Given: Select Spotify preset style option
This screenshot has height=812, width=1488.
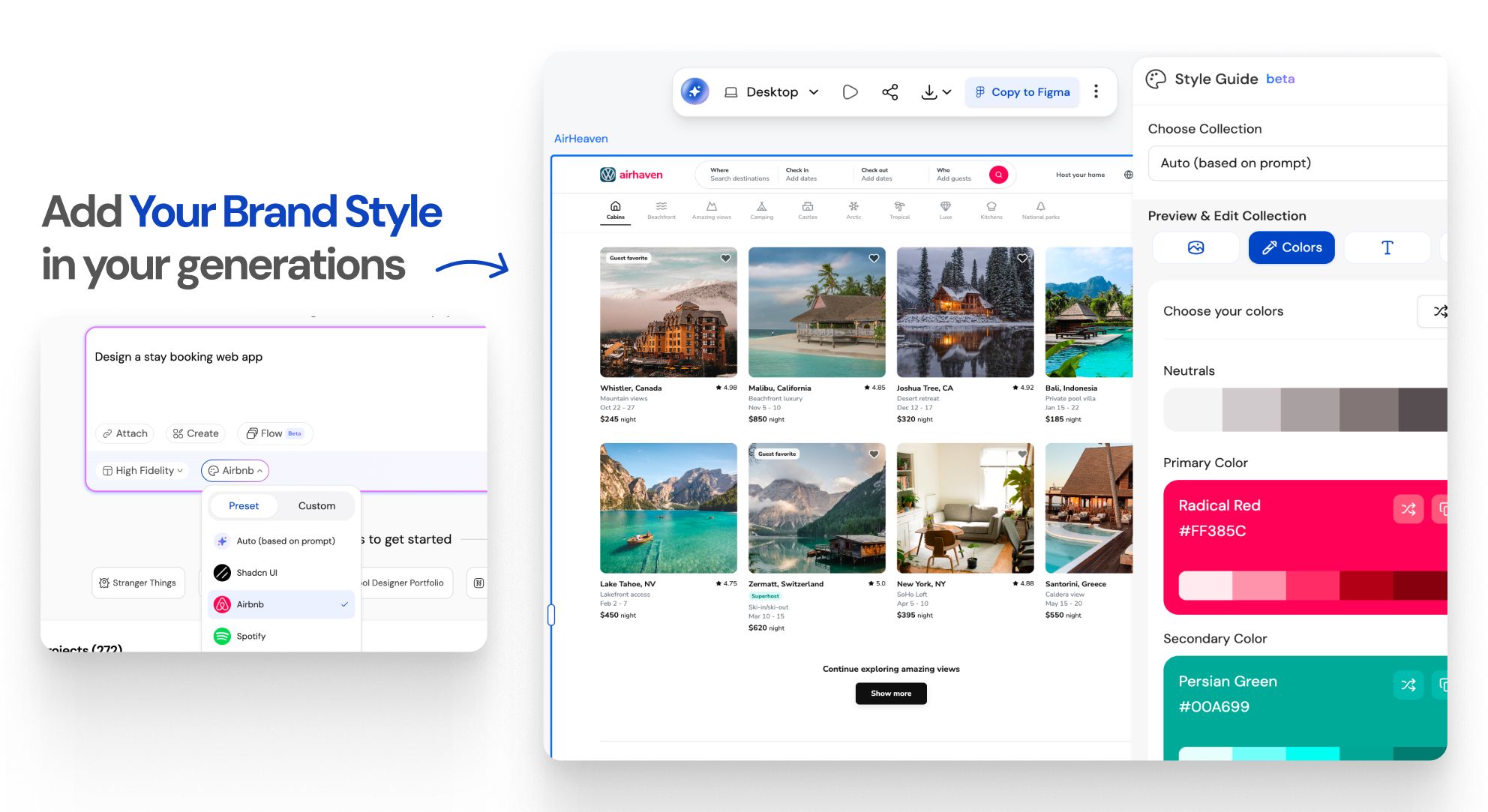Looking at the screenshot, I should (251, 636).
